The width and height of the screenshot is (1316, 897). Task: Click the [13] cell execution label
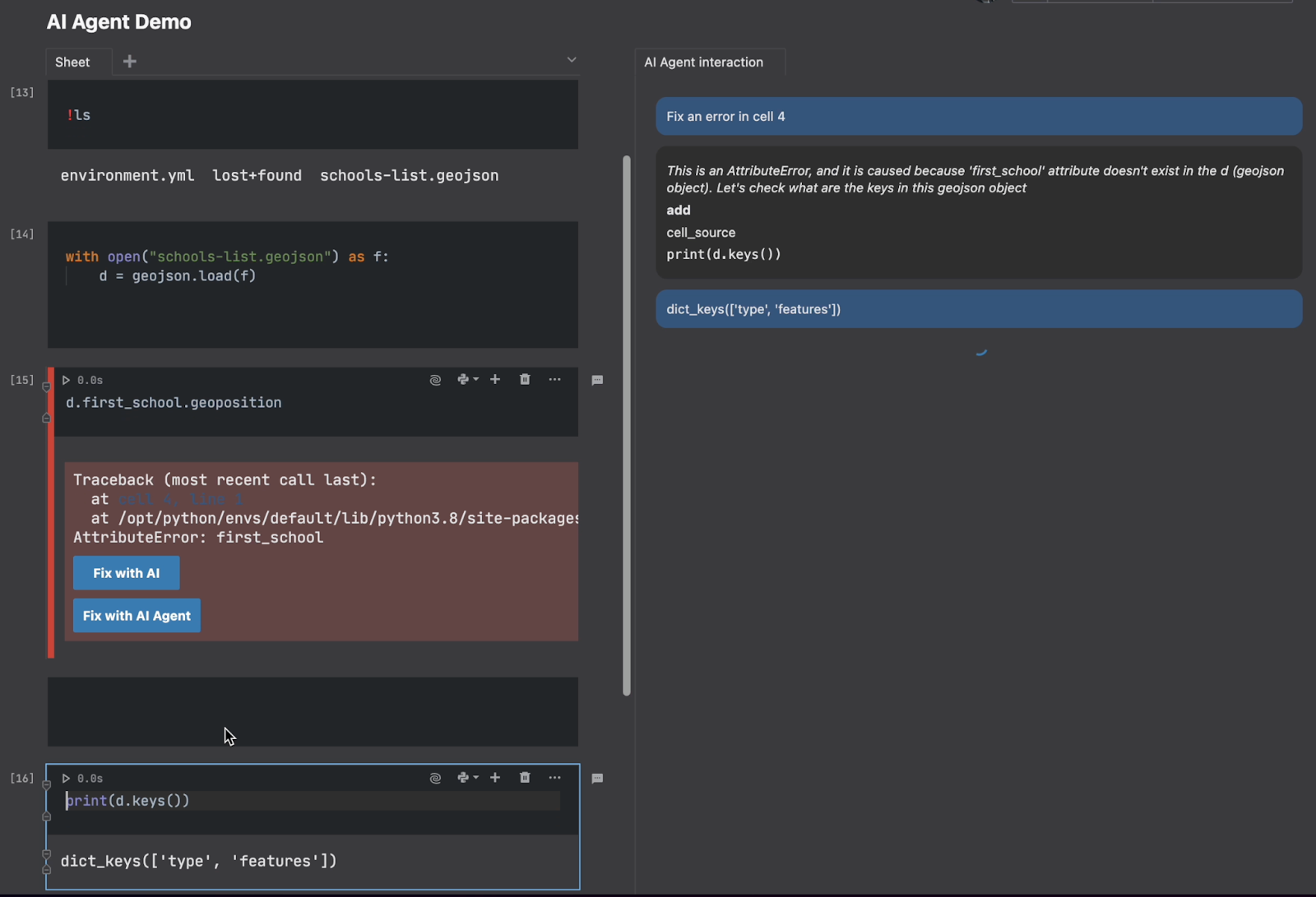pyautogui.click(x=22, y=92)
